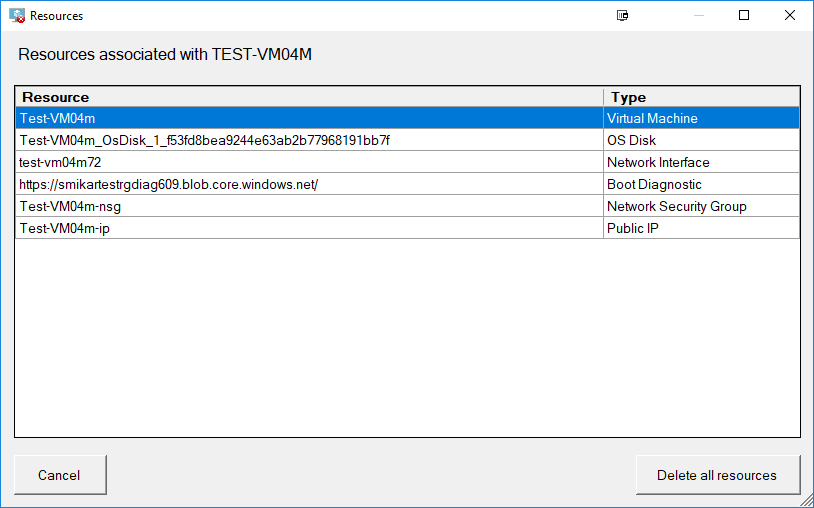
Task: Click the Boot Diagnostic type cell
Action: click(702, 184)
